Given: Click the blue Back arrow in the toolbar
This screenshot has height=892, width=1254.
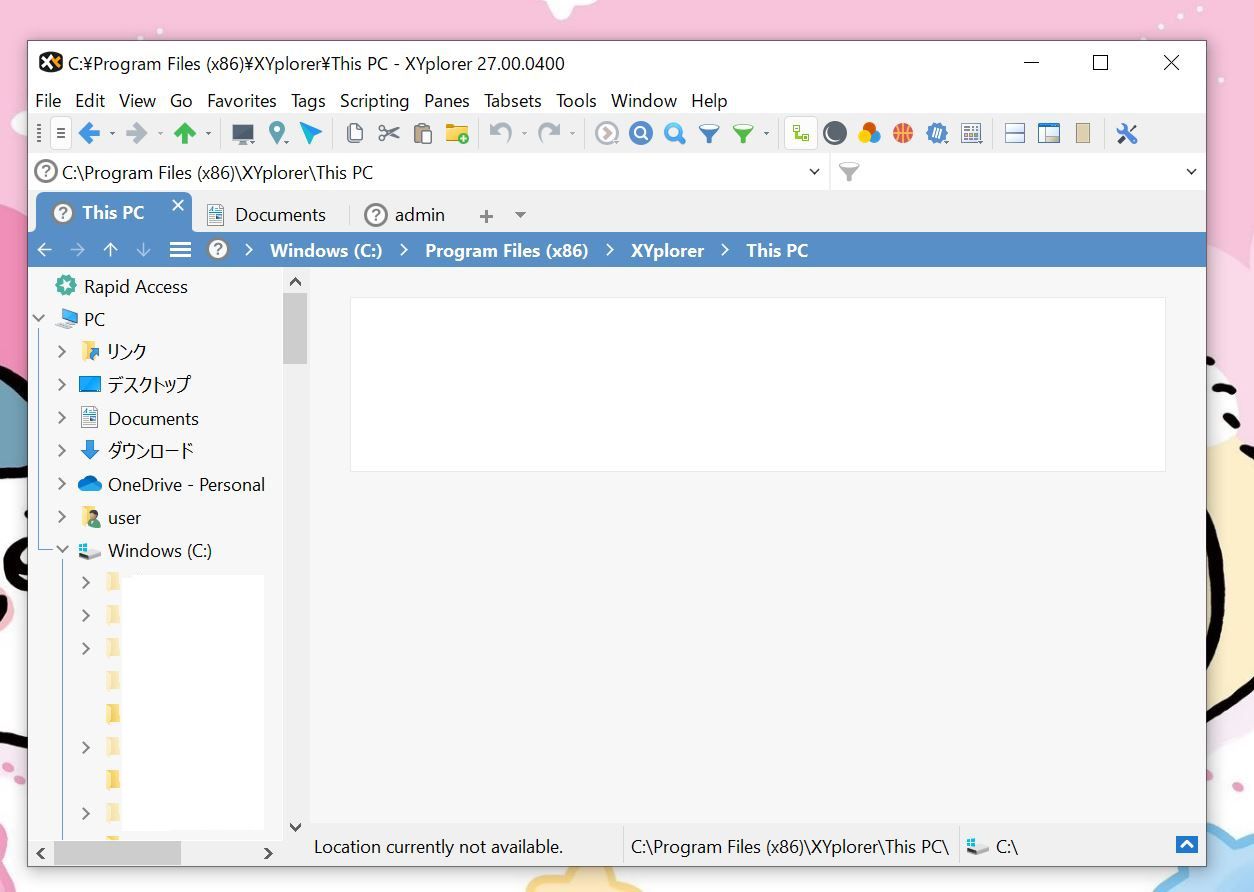Looking at the screenshot, I should 89,133.
